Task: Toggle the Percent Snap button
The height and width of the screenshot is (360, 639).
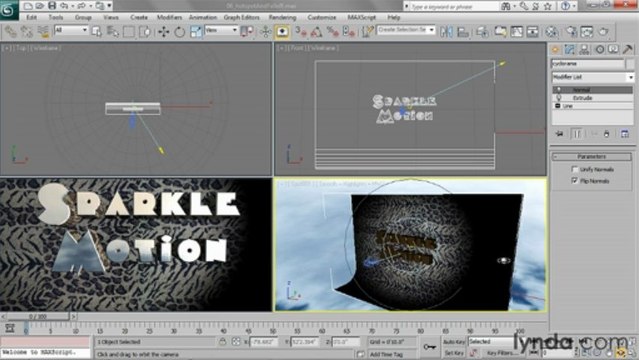Action: pos(333,31)
